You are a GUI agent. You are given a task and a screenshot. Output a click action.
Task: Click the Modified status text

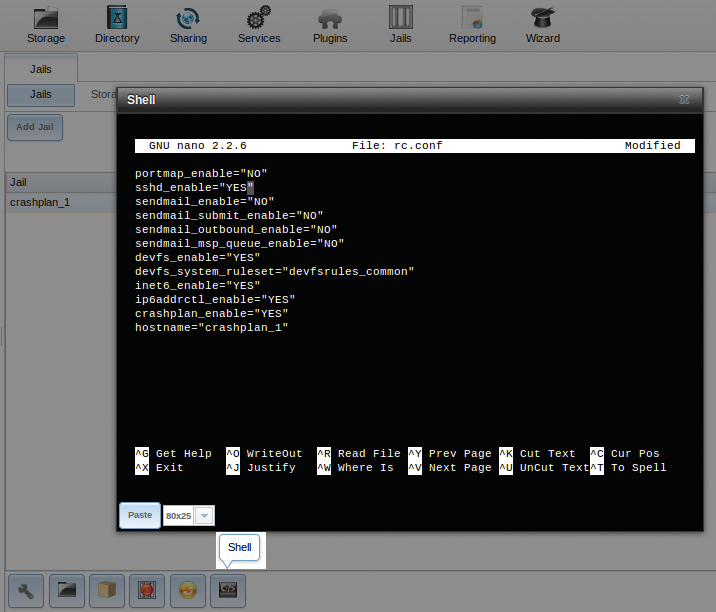pyautogui.click(x=653, y=146)
